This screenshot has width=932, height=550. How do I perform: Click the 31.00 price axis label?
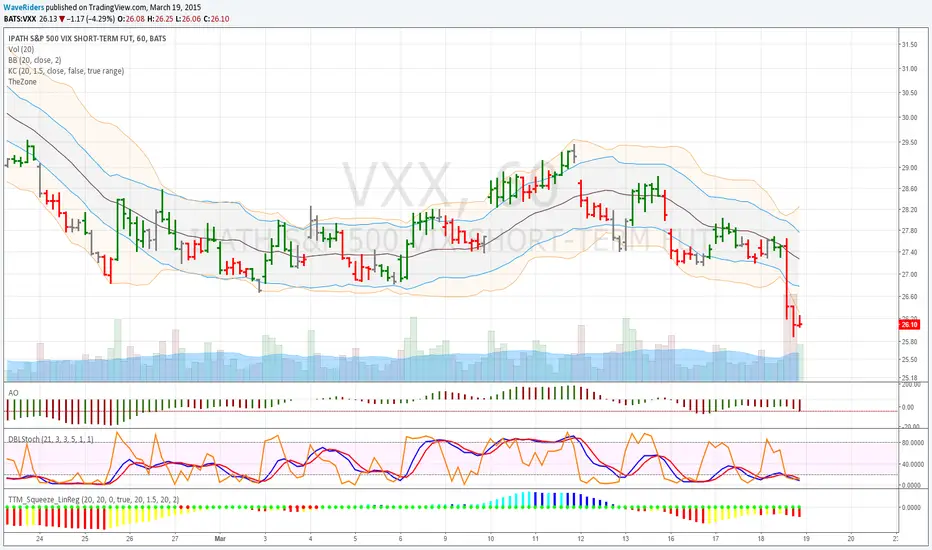(909, 69)
